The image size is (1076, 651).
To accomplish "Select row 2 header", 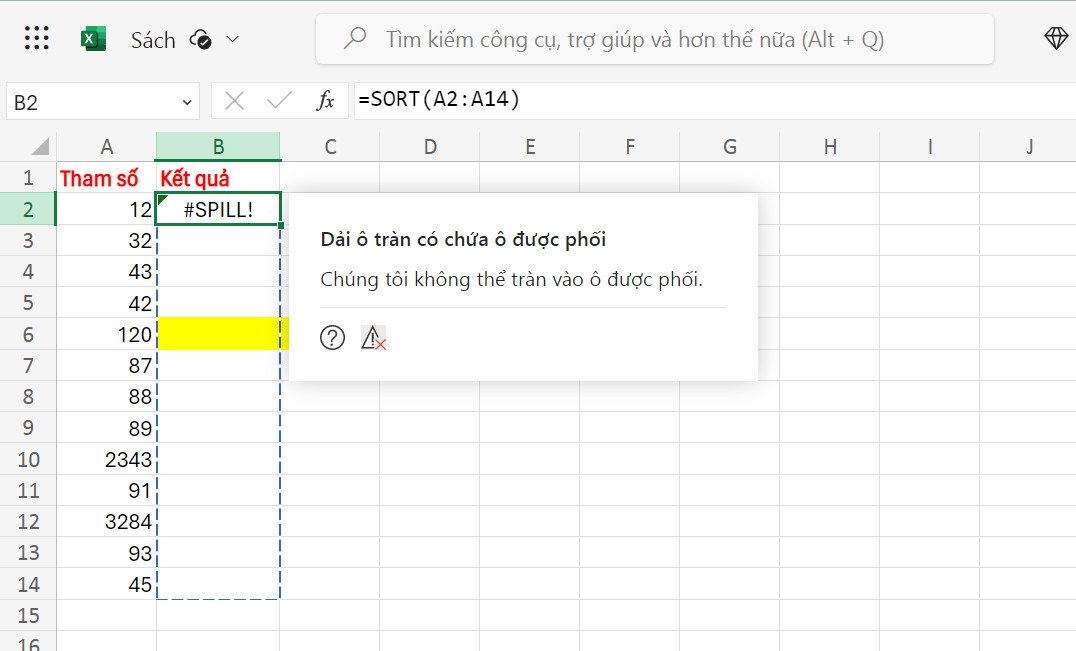I will (28, 209).
